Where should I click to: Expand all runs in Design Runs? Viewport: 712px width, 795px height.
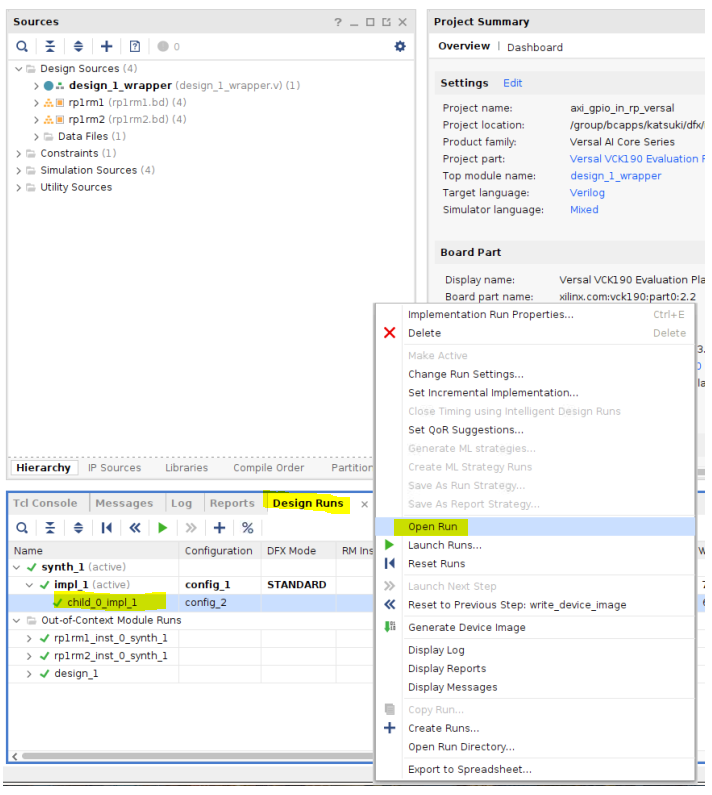point(78,528)
